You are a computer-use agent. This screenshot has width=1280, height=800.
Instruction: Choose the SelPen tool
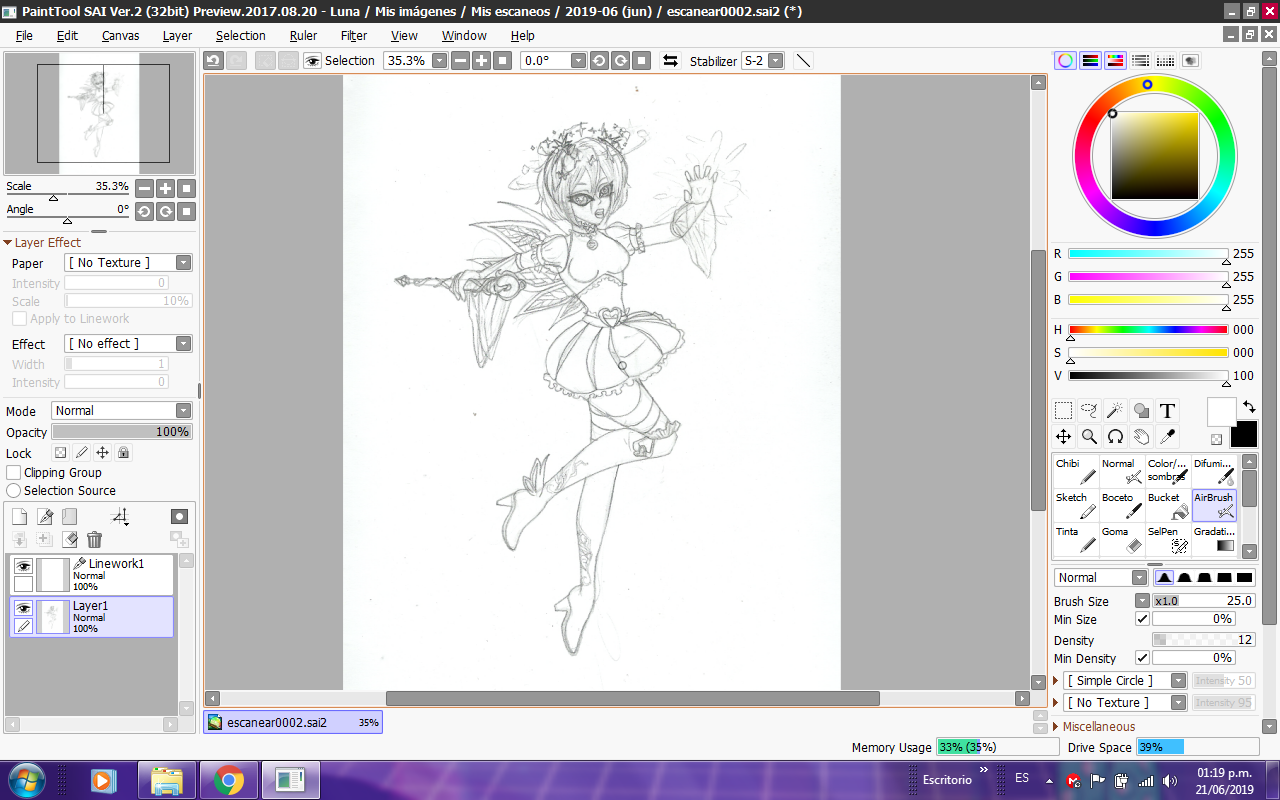point(1168,540)
